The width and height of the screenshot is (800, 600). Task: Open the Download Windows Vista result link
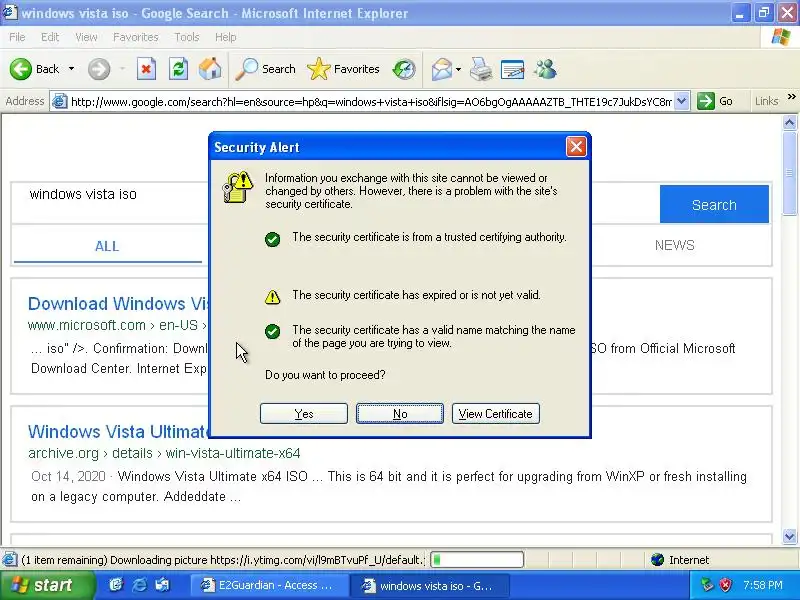tap(118, 304)
